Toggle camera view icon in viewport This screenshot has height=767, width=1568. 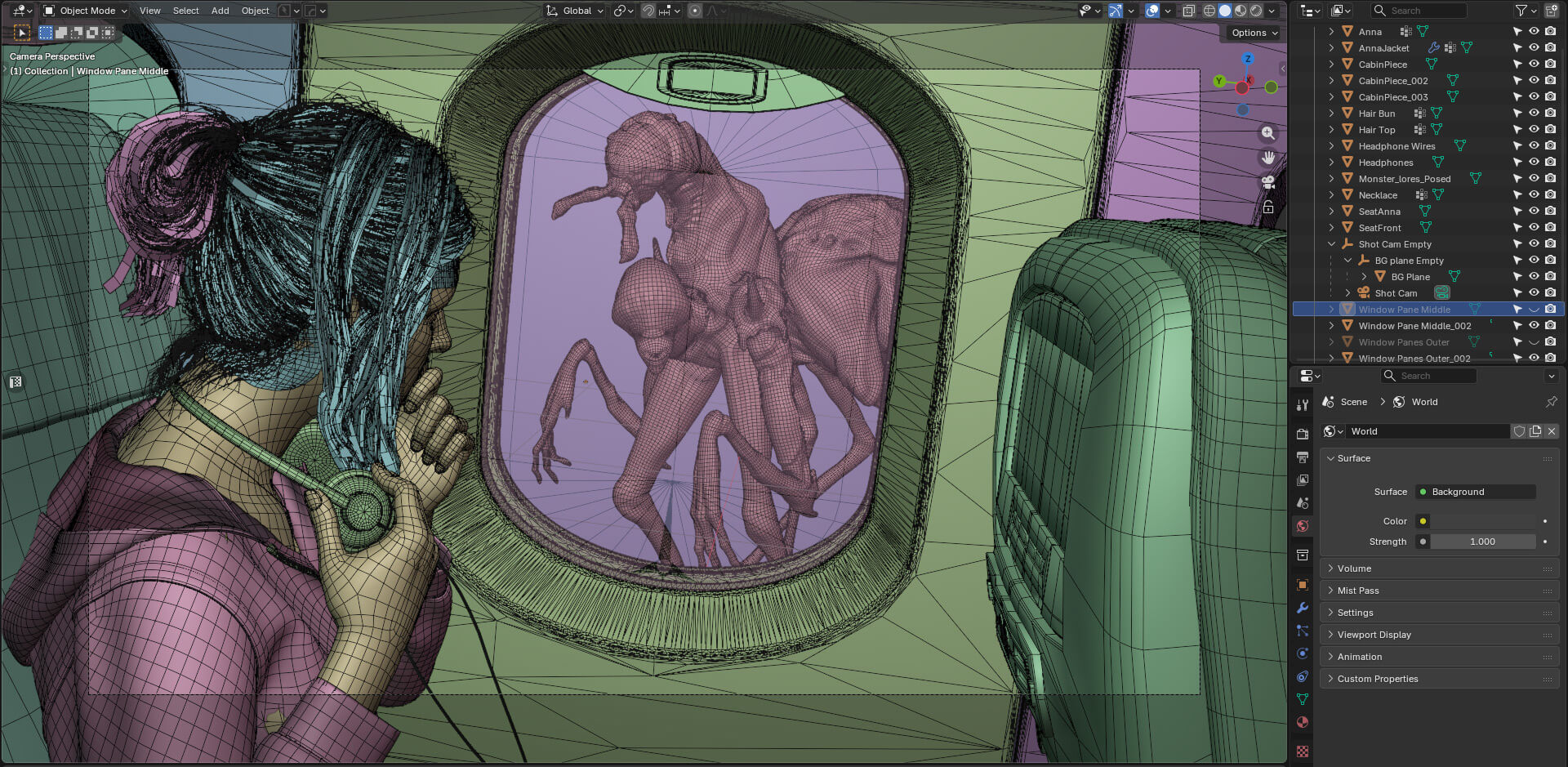point(1267,182)
